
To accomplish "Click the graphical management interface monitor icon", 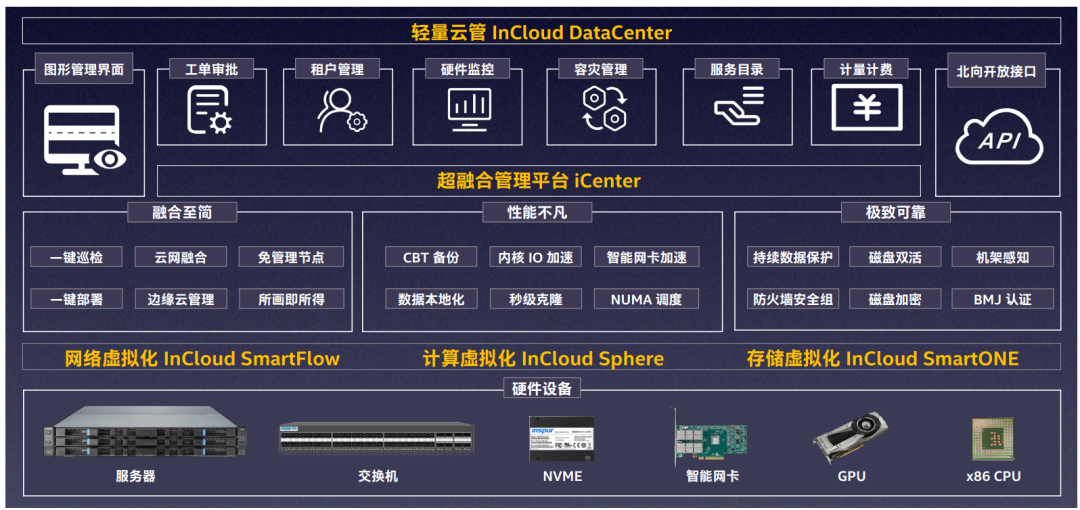I will point(85,140).
